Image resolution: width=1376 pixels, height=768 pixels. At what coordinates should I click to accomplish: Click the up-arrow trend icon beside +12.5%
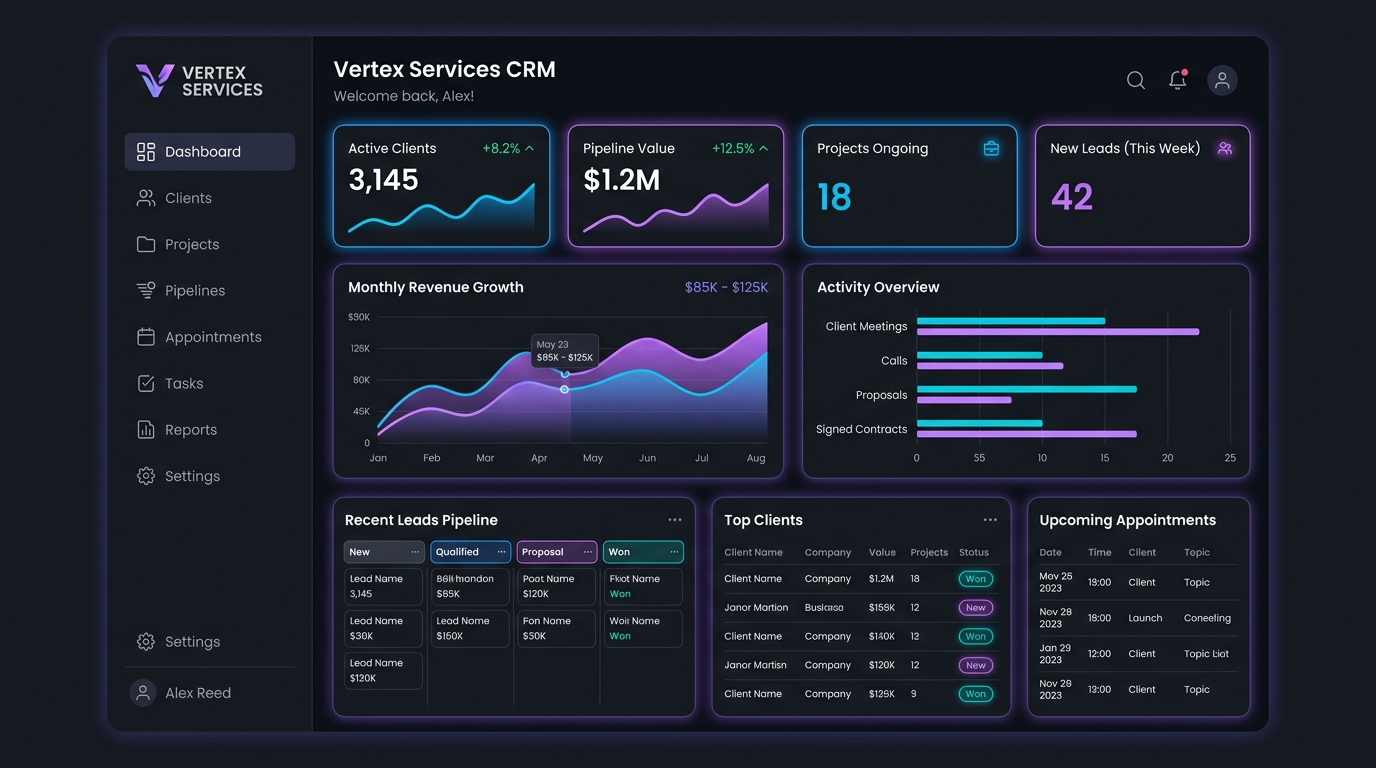coord(764,148)
